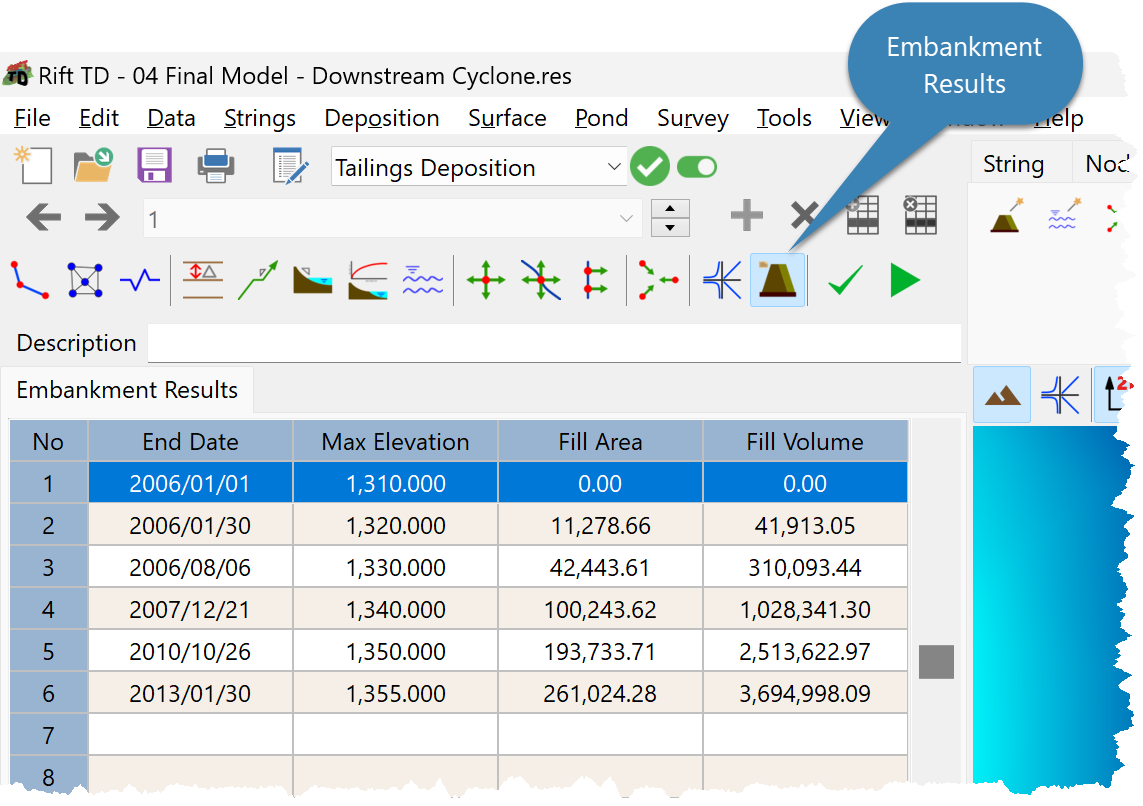Click the green Run play button
The width and height of the screenshot is (1143, 806).
click(x=905, y=280)
